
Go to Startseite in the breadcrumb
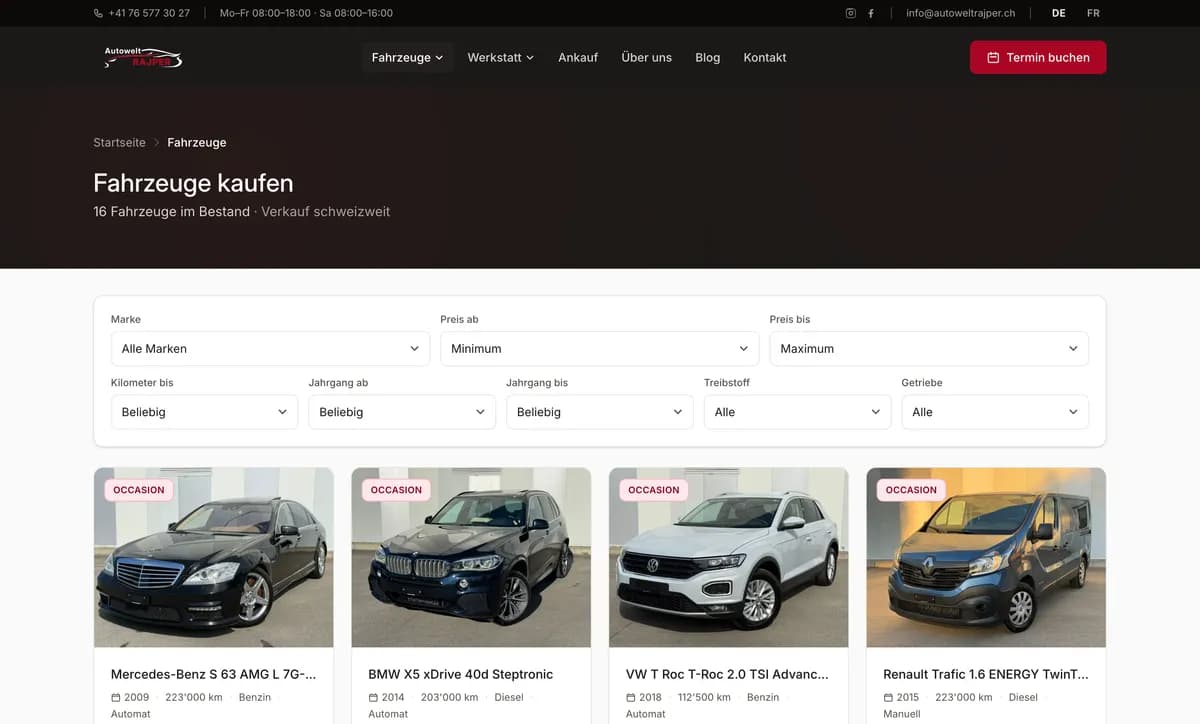119,143
